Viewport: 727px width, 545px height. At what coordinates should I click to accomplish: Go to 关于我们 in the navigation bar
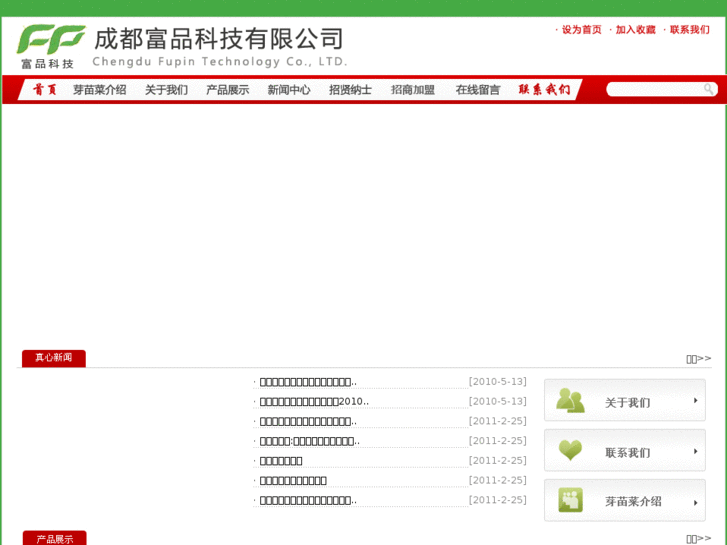pos(166,90)
